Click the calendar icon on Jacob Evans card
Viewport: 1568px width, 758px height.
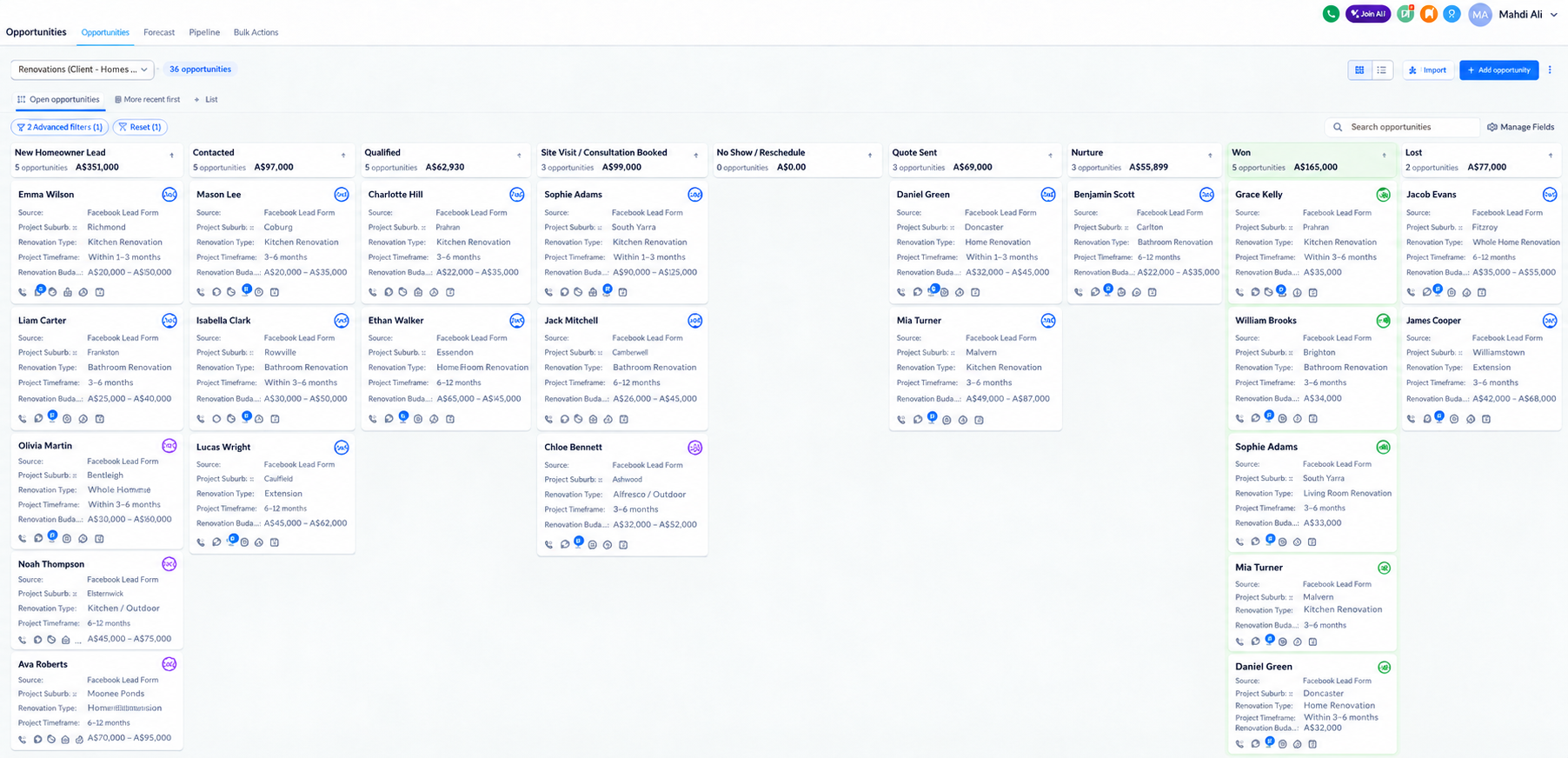1482,292
